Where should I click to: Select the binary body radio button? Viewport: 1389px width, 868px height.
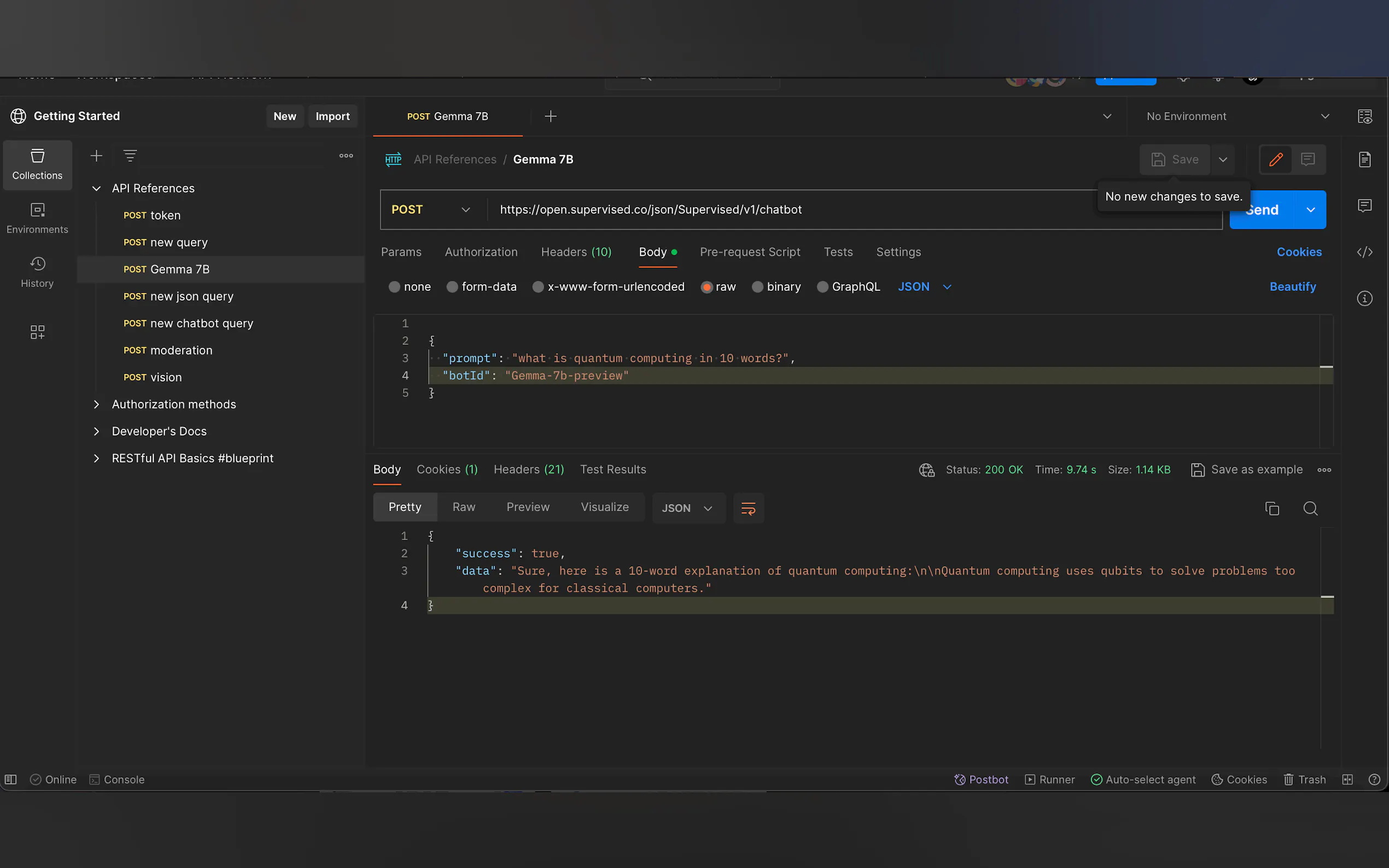tap(757, 286)
